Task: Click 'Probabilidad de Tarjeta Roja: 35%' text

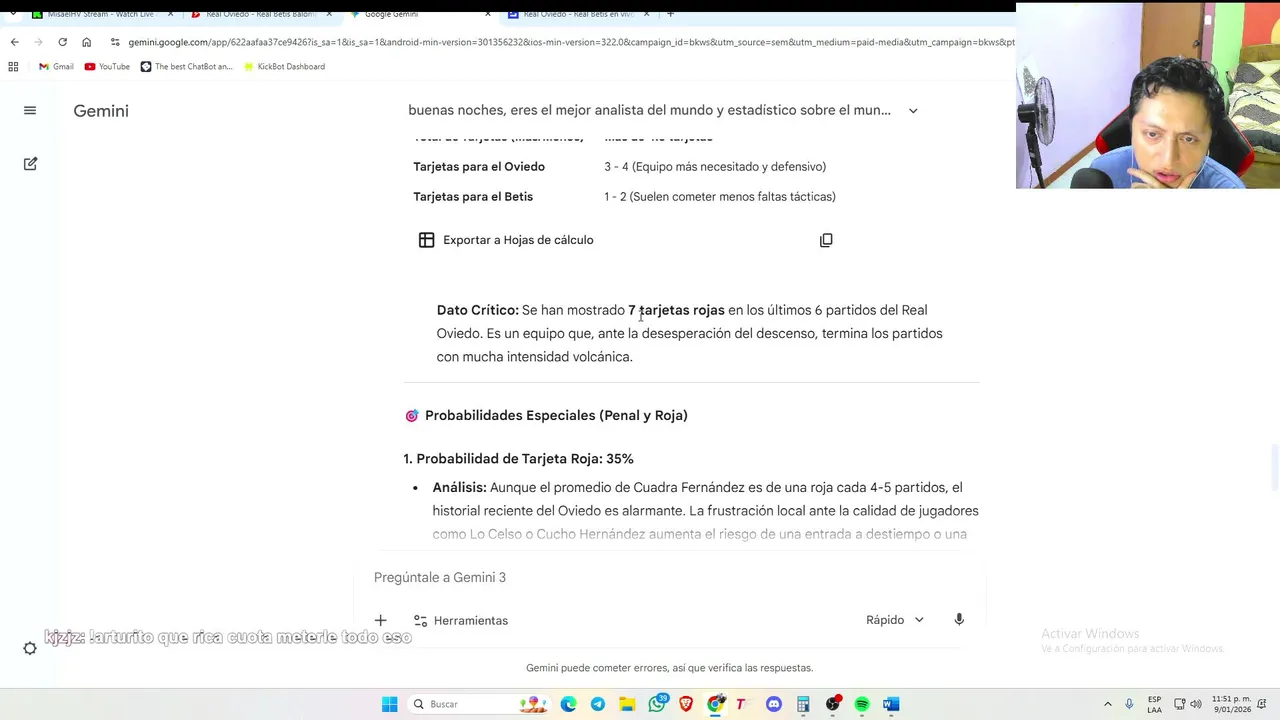Action: click(x=525, y=459)
